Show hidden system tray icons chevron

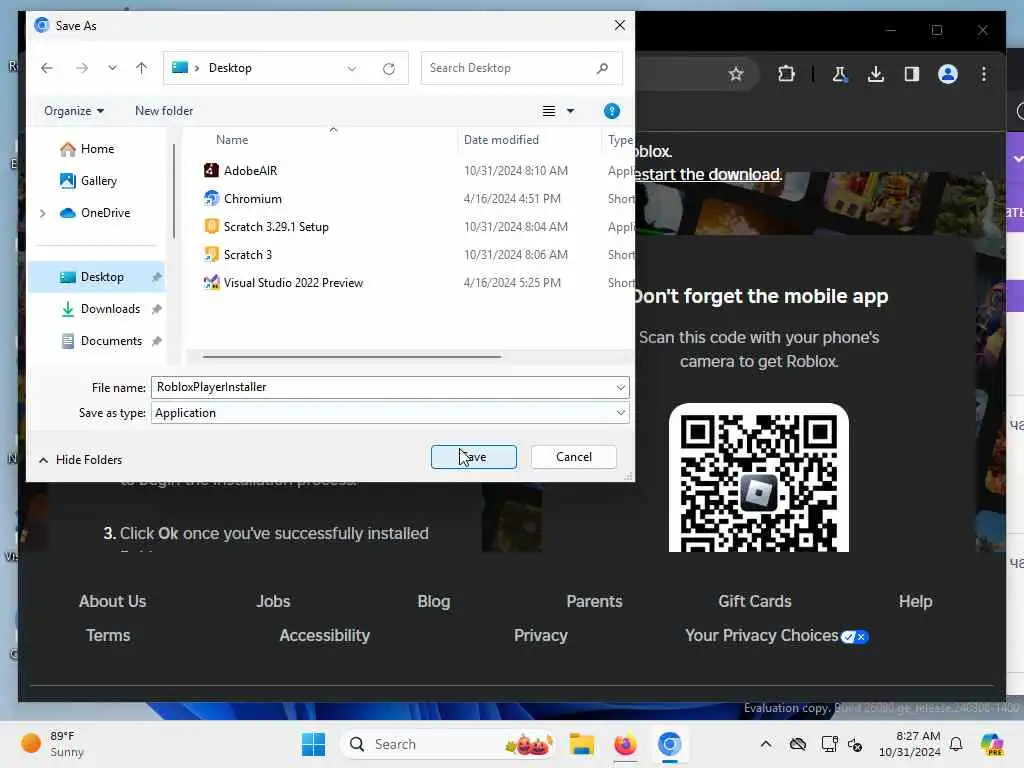pyautogui.click(x=766, y=744)
